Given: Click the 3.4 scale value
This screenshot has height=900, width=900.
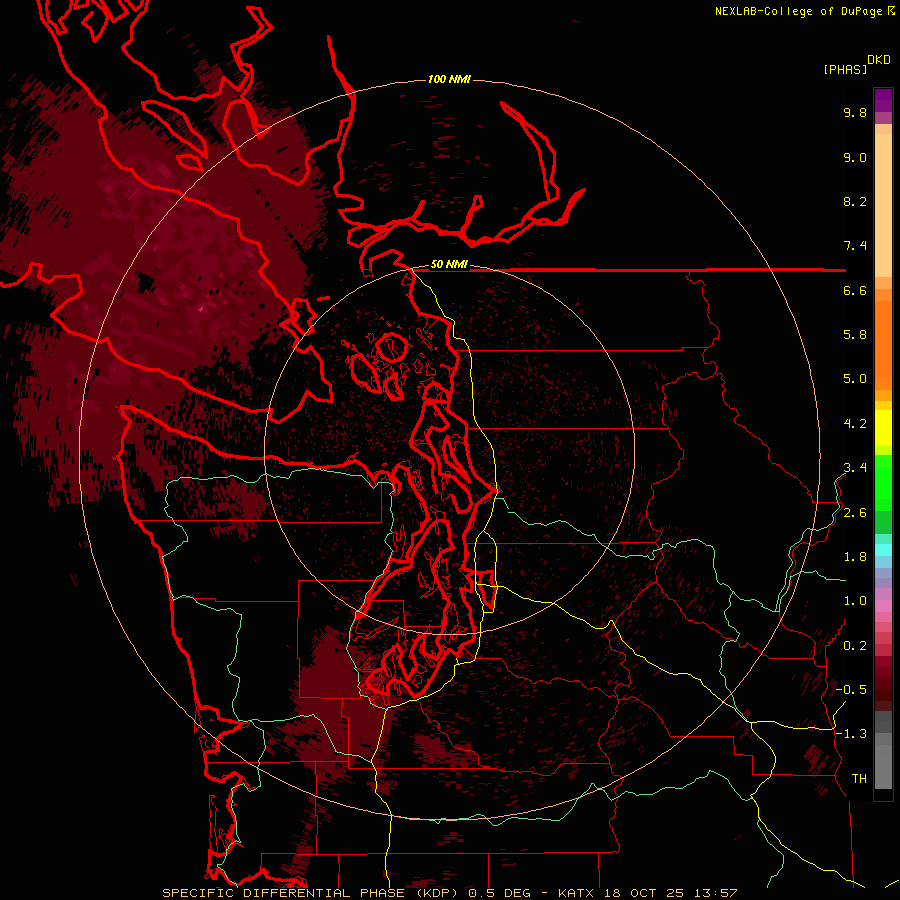Looking at the screenshot, I should 855,468.
